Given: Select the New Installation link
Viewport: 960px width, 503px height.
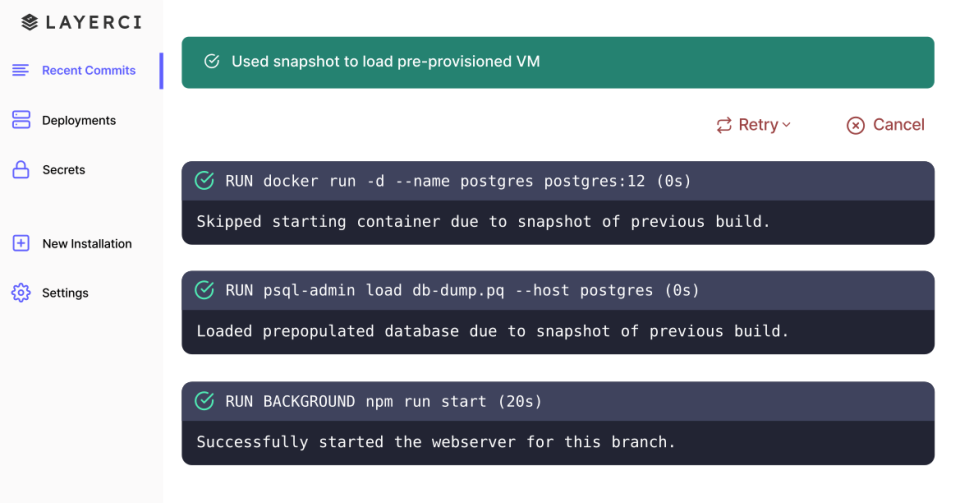Looking at the screenshot, I should click(x=87, y=243).
